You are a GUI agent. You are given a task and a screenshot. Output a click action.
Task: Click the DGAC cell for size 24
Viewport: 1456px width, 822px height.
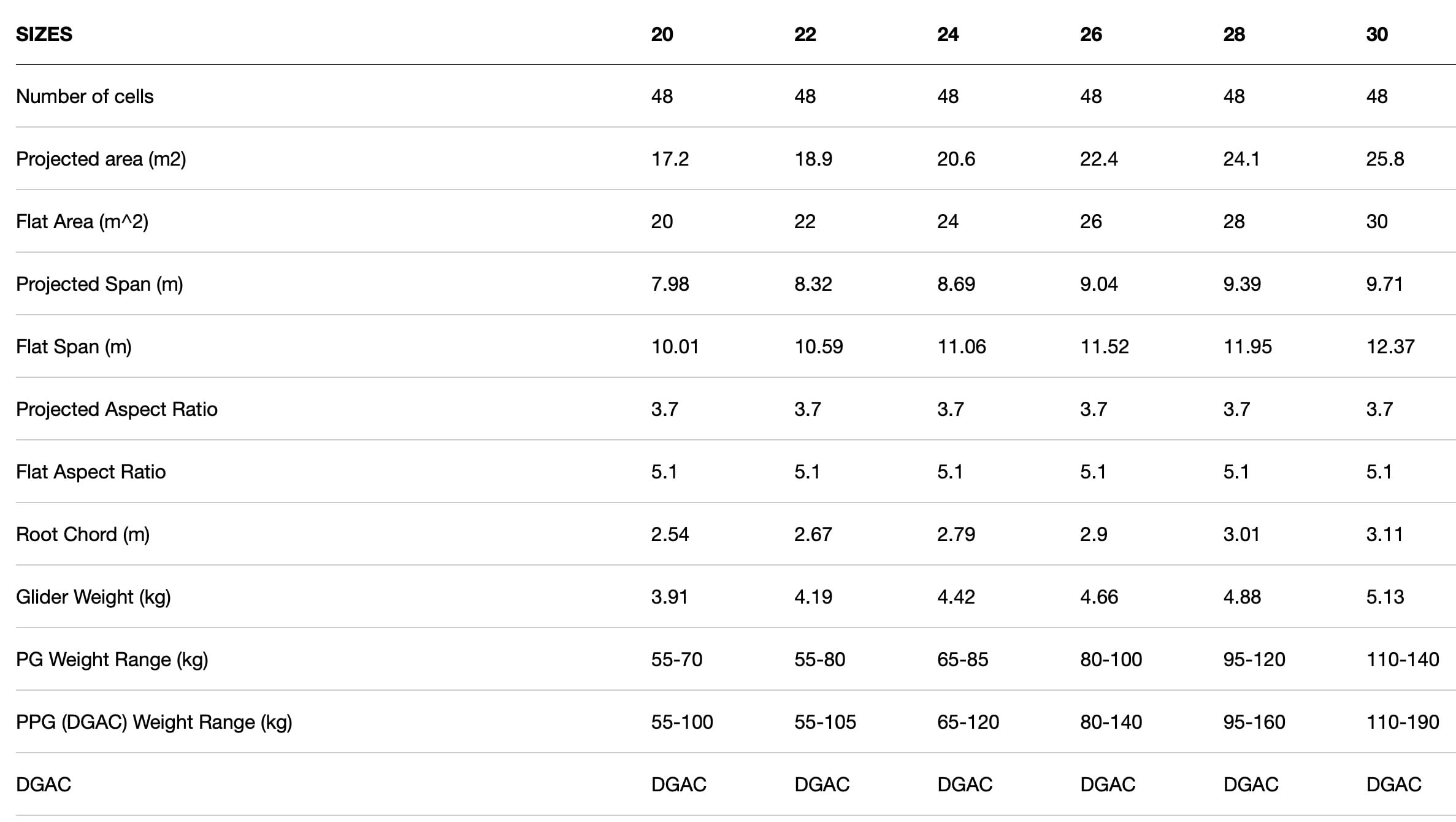pos(965,785)
